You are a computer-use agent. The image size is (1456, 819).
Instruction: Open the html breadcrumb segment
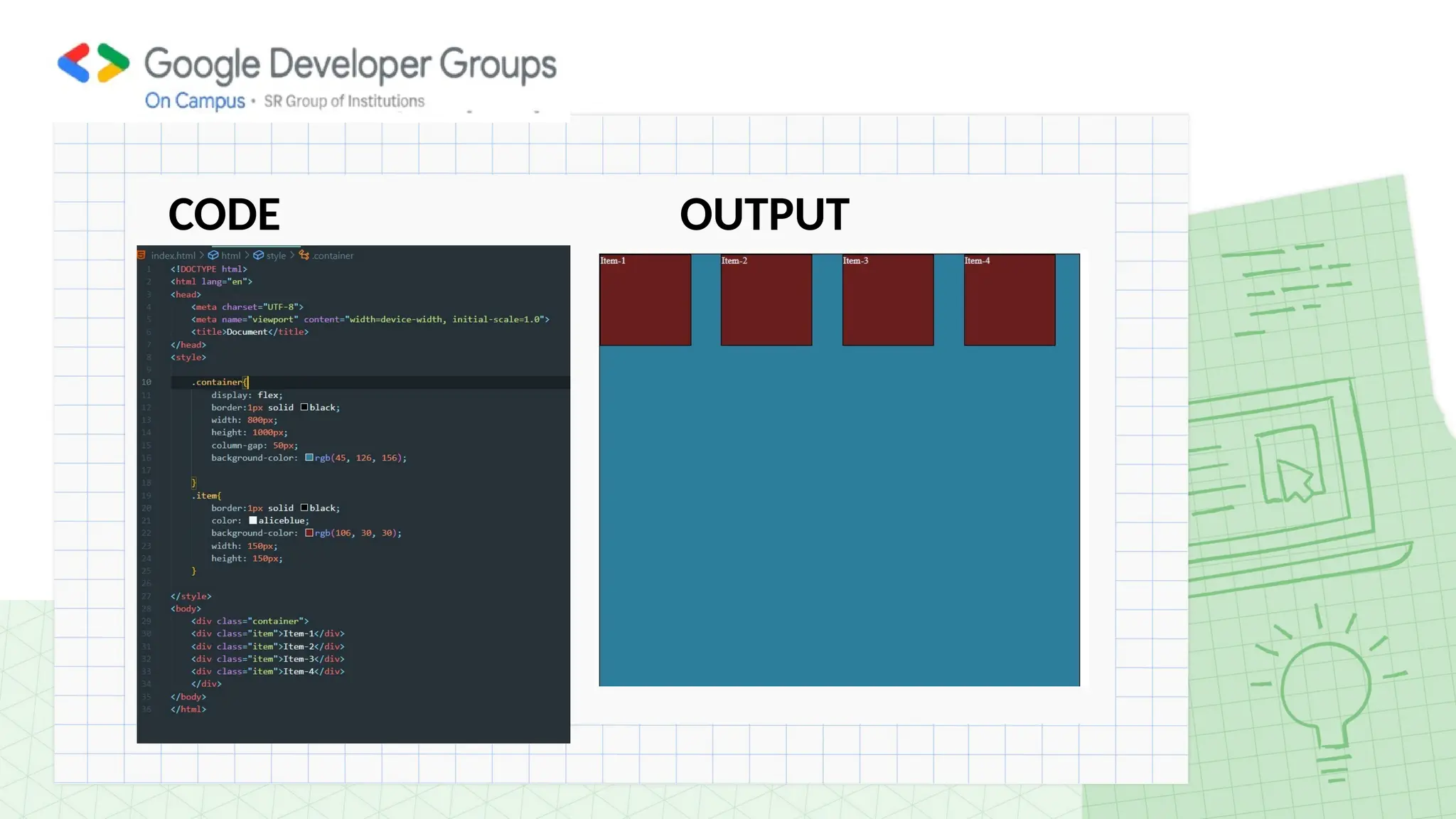coord(230,256)
